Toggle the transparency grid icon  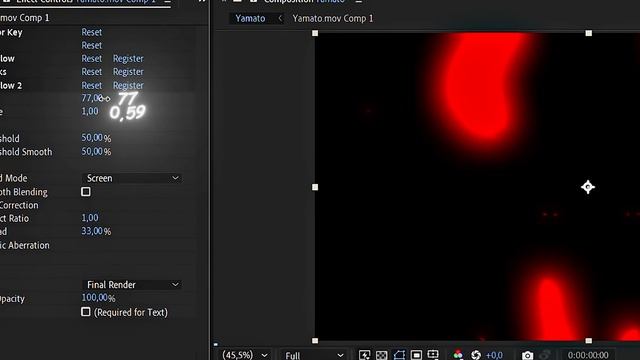[x=382, y=355]
